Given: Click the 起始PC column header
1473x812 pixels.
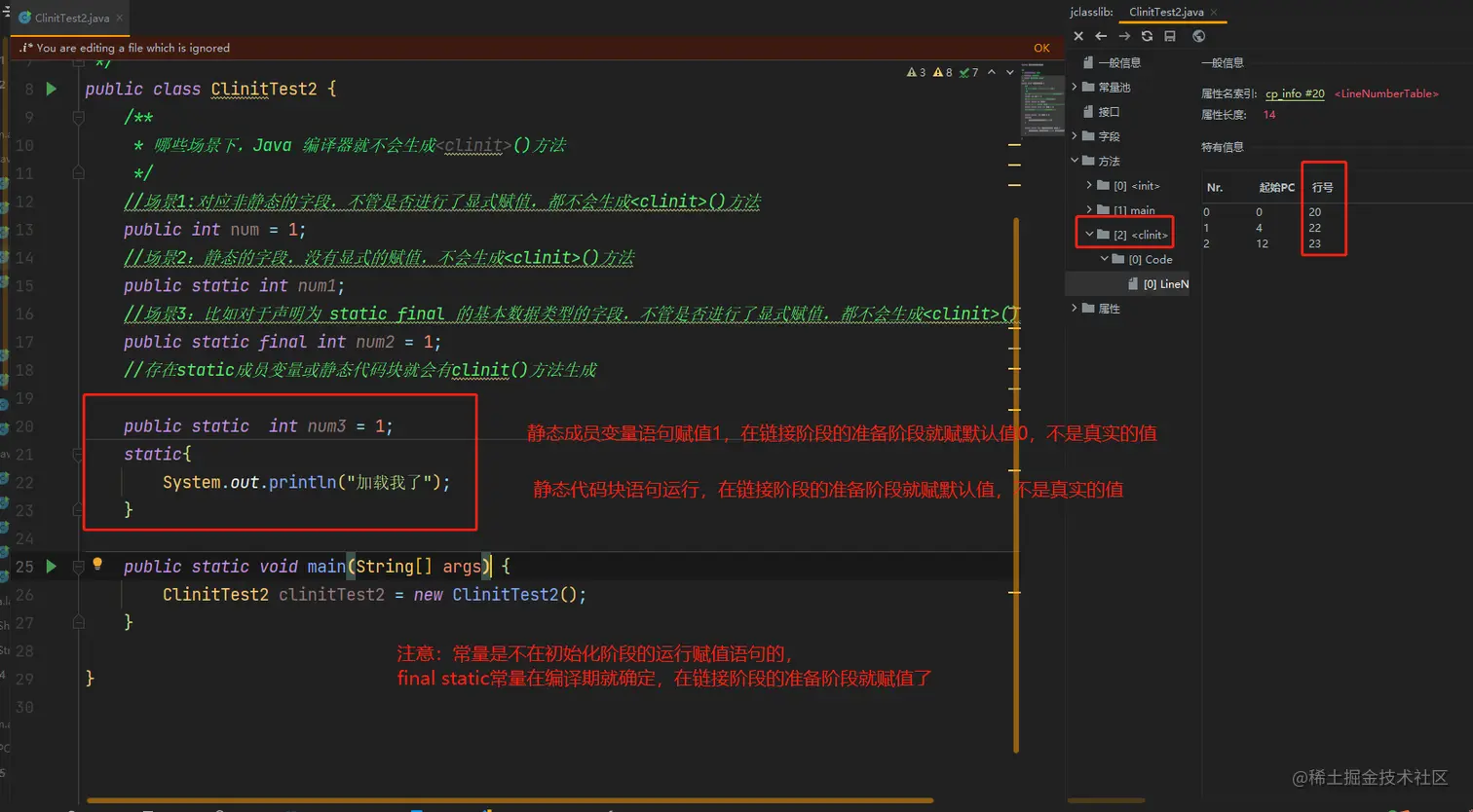Looking at the screenshot, I should [x=1276, y=187].
